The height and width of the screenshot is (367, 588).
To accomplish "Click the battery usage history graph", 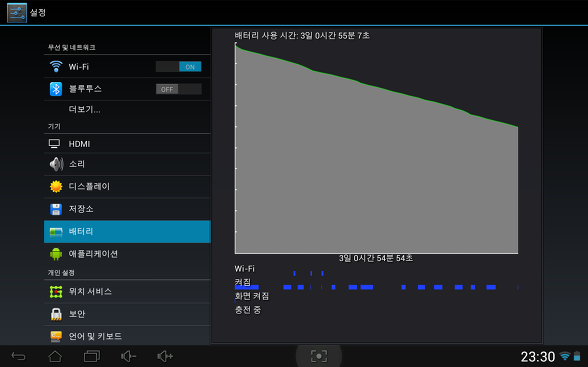I will [376, 148].
